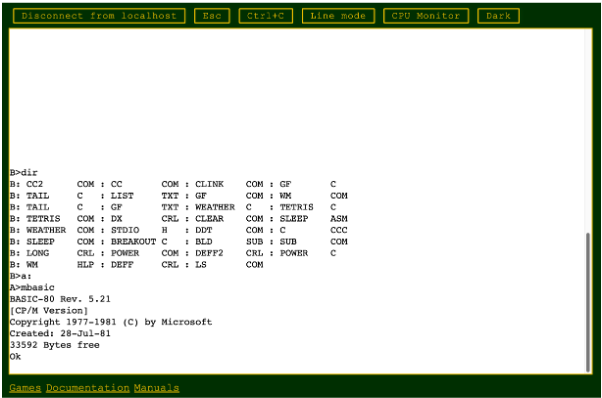Click Disconnect from localhost button
The height and width of the screenshot is (398, 602).
tap(99, 16)
